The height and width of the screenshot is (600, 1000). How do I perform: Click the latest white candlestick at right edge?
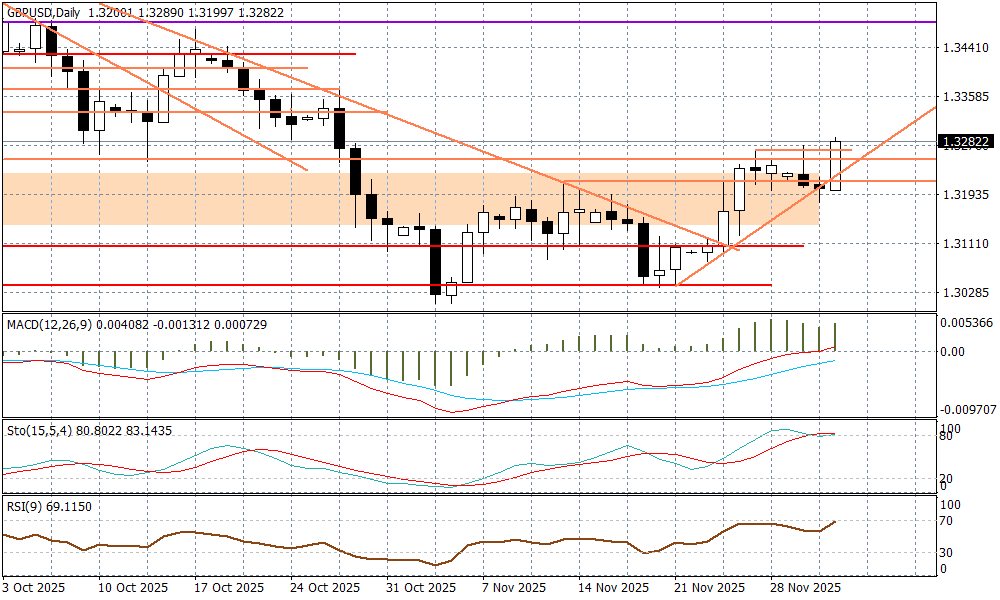(x=835, y=165)
